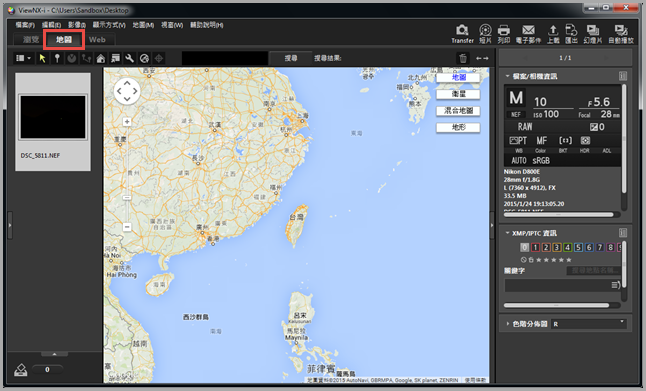Viewport: 646px width, 391px height.
Task: Switch to the 瀏覽 tab
Action: [x=31, y=40]
